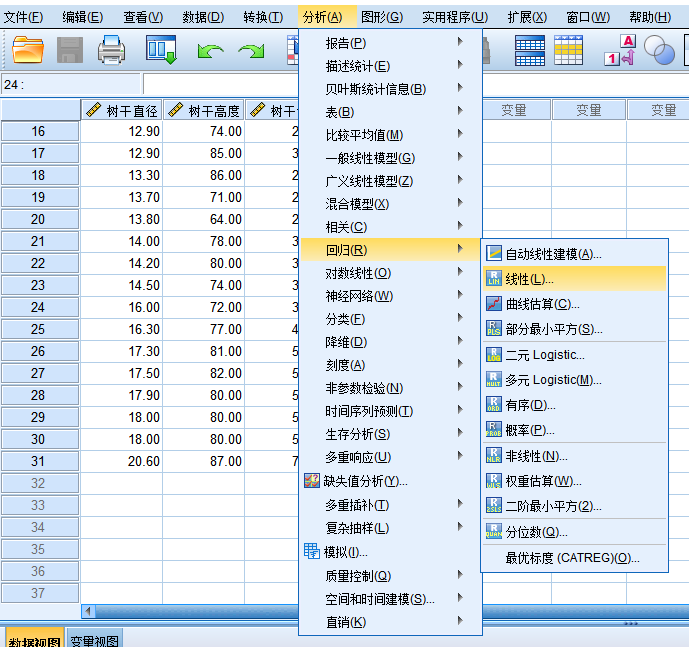The height and width of the screenshot is (647, 689).
Task: Select 模拟(I)... menu entry
Action: coord(390,551)
